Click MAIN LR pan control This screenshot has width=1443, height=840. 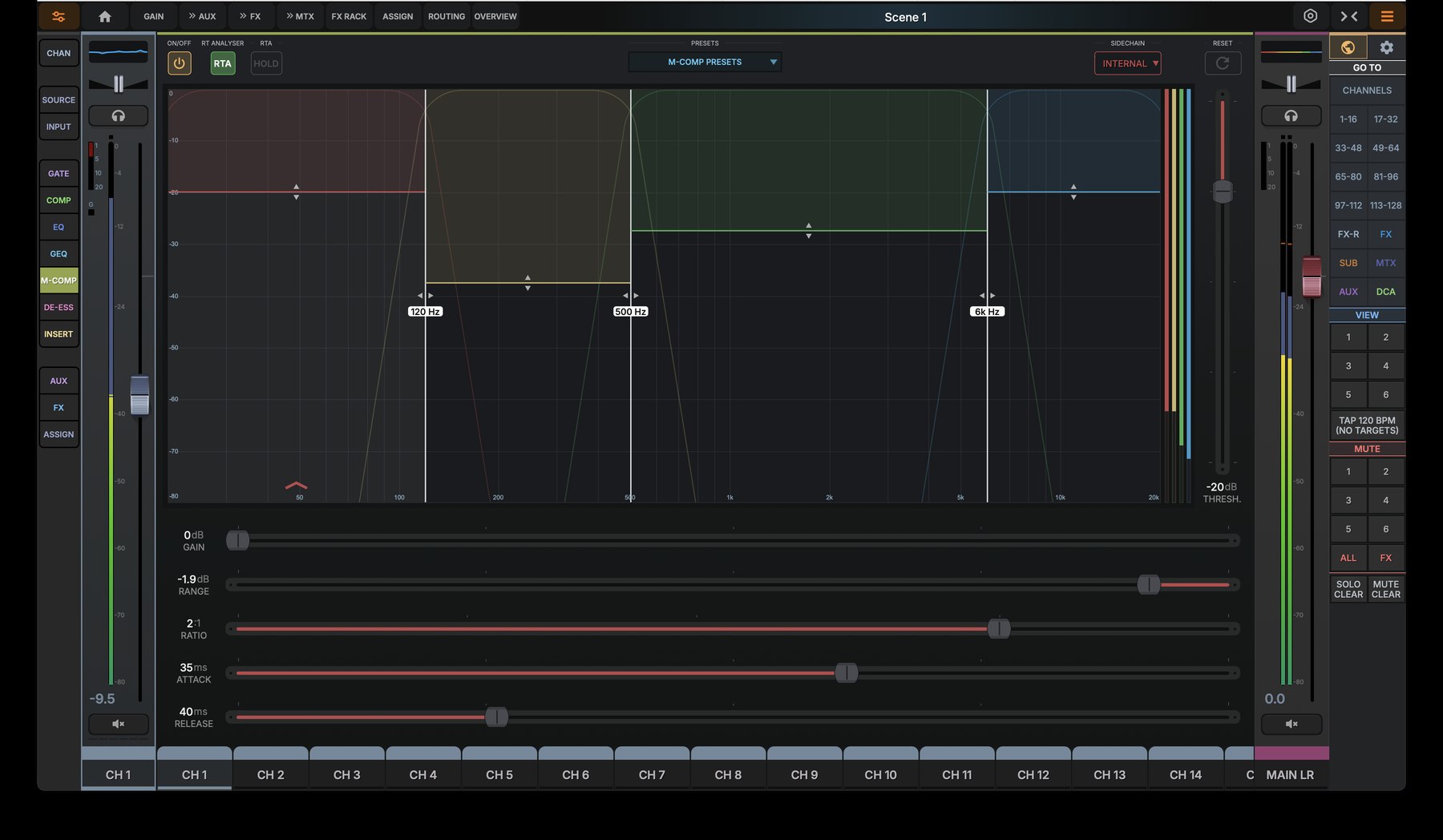click(x=1291, y=83)
